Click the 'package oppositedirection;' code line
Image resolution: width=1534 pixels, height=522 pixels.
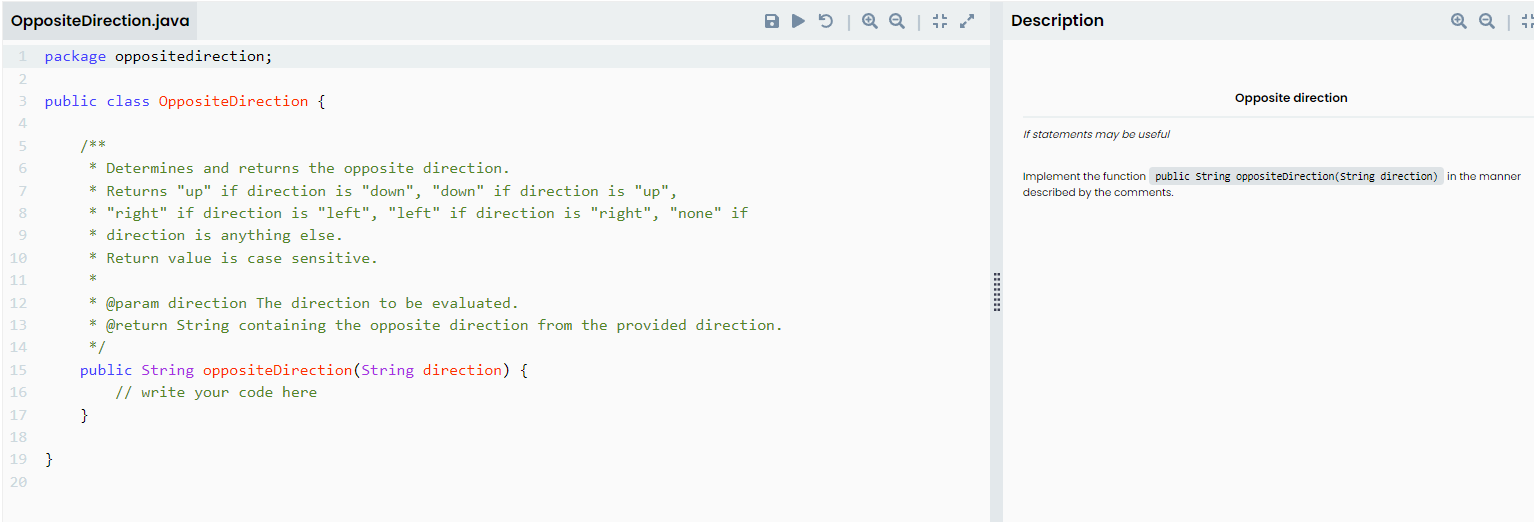pos(158,56)
